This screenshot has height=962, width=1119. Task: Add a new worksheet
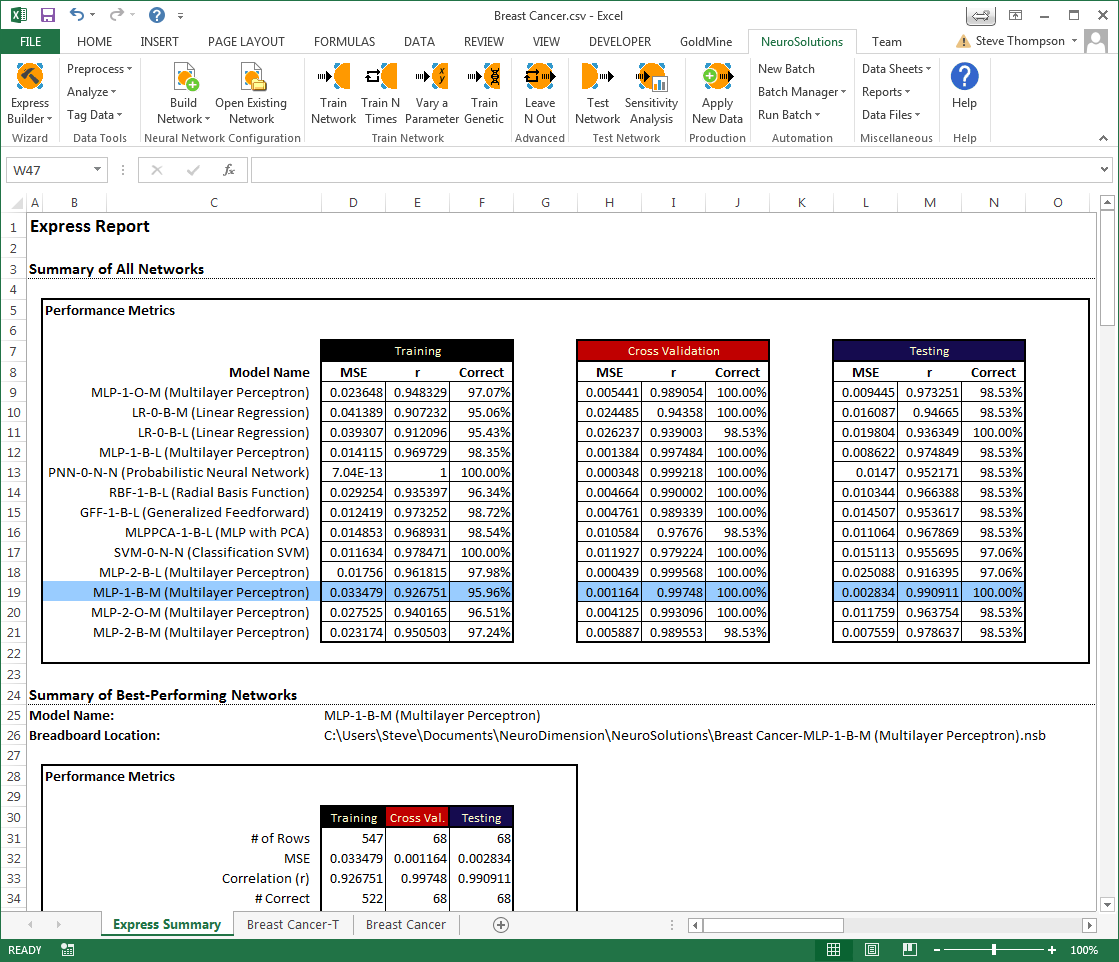501,925
